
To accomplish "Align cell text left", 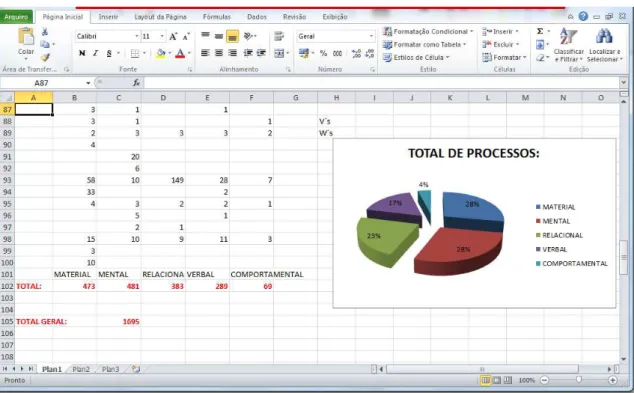I will tap(205, 53).
